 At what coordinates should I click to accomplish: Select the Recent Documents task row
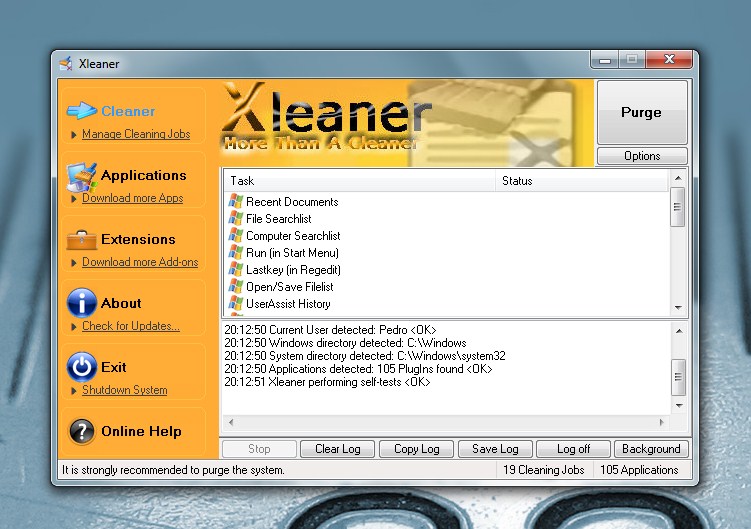(x=446, y=201)
